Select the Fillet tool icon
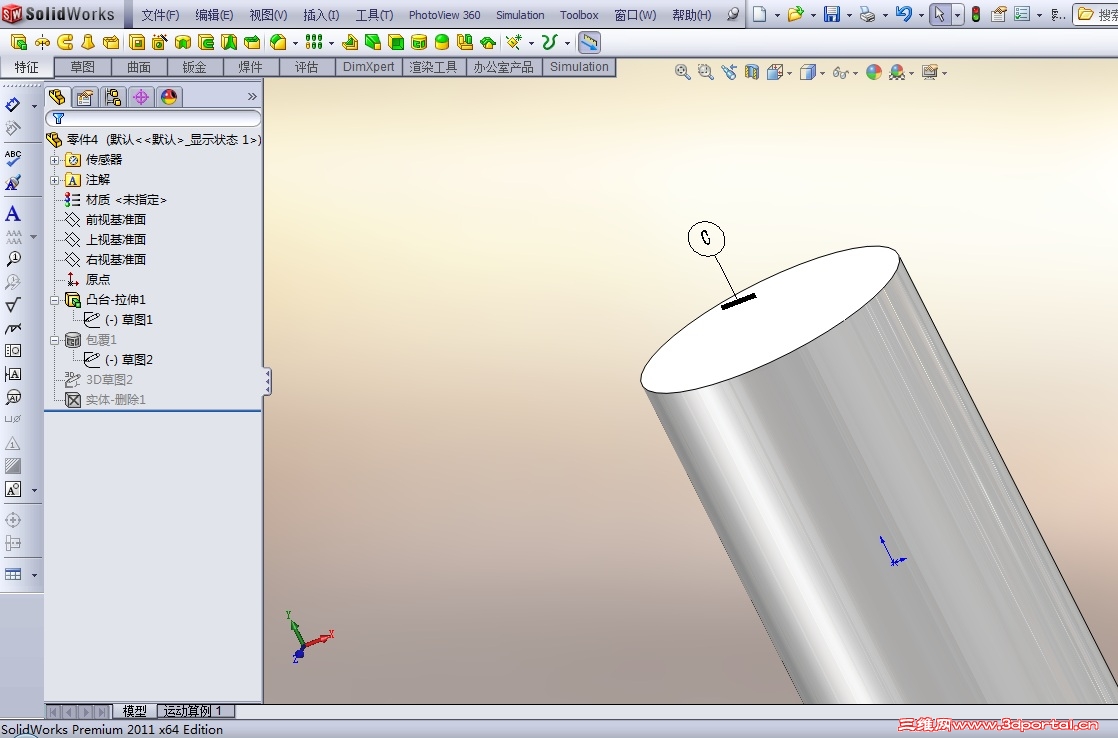Image resolution: width=1118 pixels, height=738 pixels. click(278, 43)
